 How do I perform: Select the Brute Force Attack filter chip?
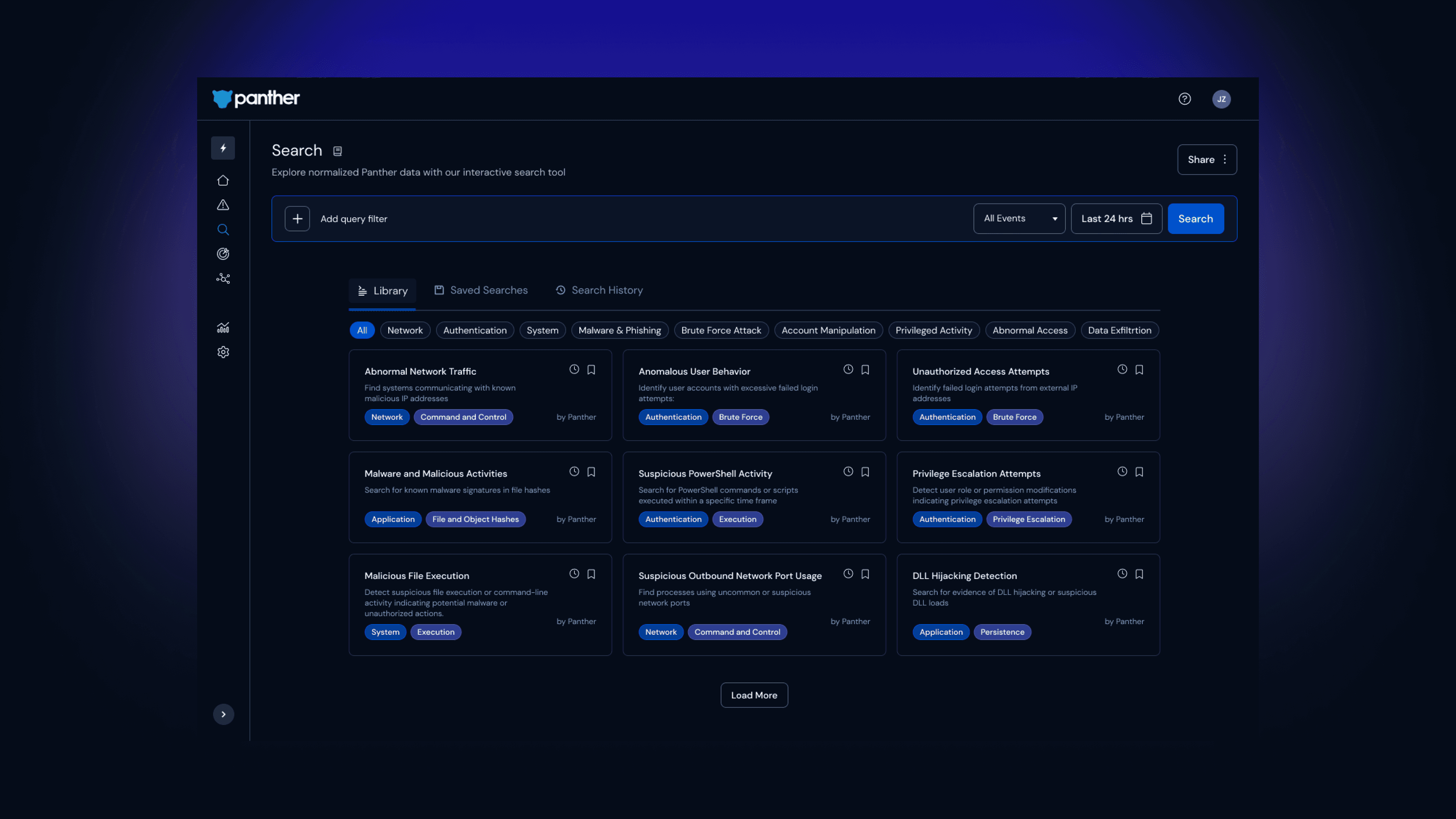coord(721,331)
